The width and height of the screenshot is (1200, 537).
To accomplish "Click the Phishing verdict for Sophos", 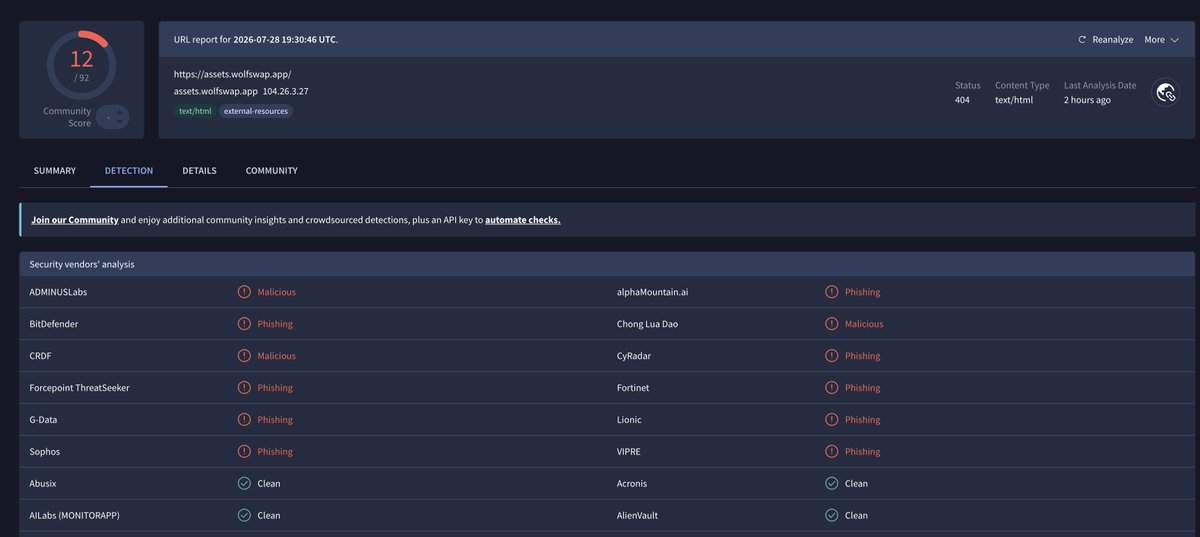I will [x=275, y=452].
